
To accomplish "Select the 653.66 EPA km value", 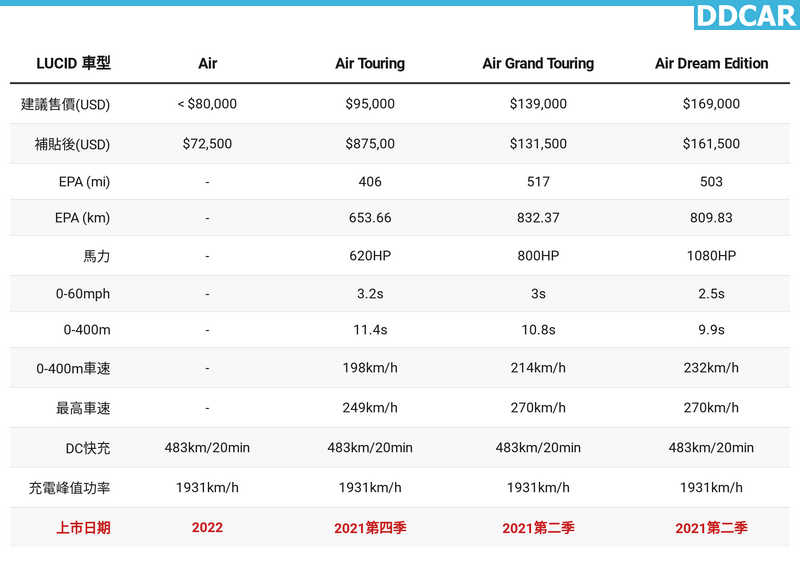I will 370,218.
